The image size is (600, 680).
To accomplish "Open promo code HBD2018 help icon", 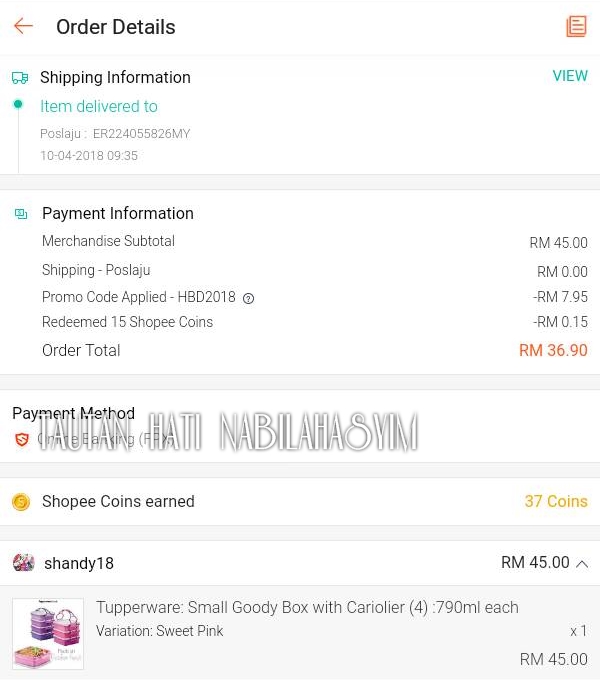I will pos(248,298).
